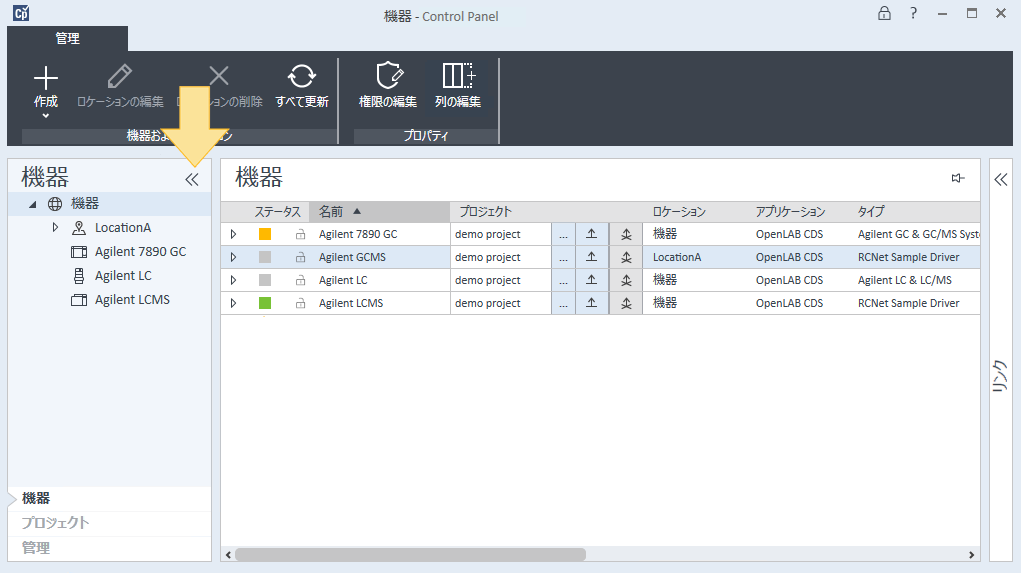The image size is (1021, 573).
Task: Click the Control Panel app logo icon
Action: point(21,13)
